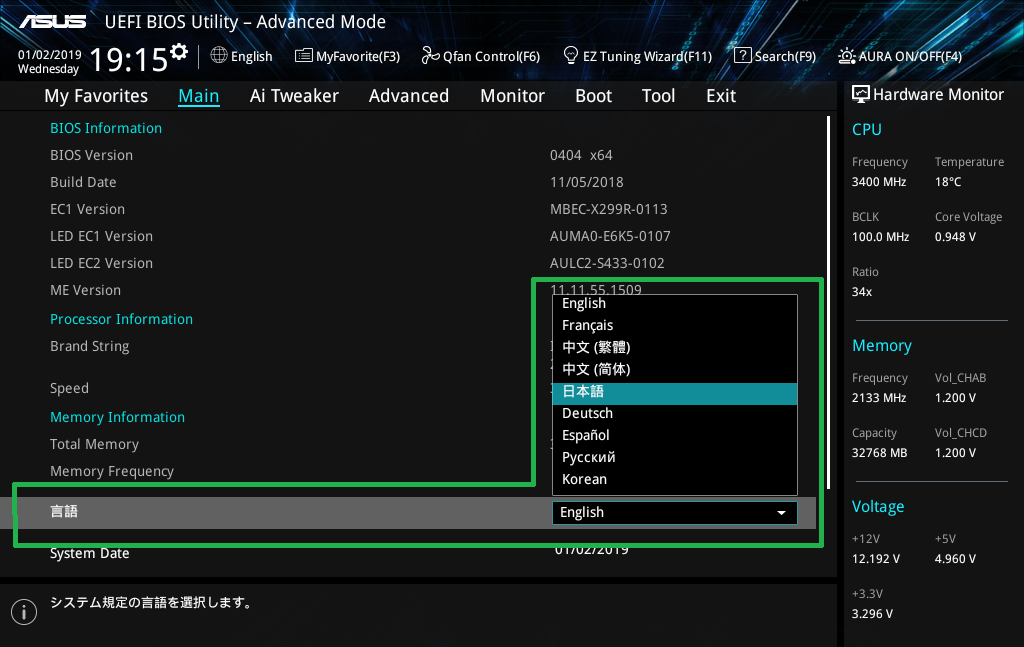Go to the Exit tab
Image resolution: width=1024 pixels, height=647 pixels.
pos(721,96)
